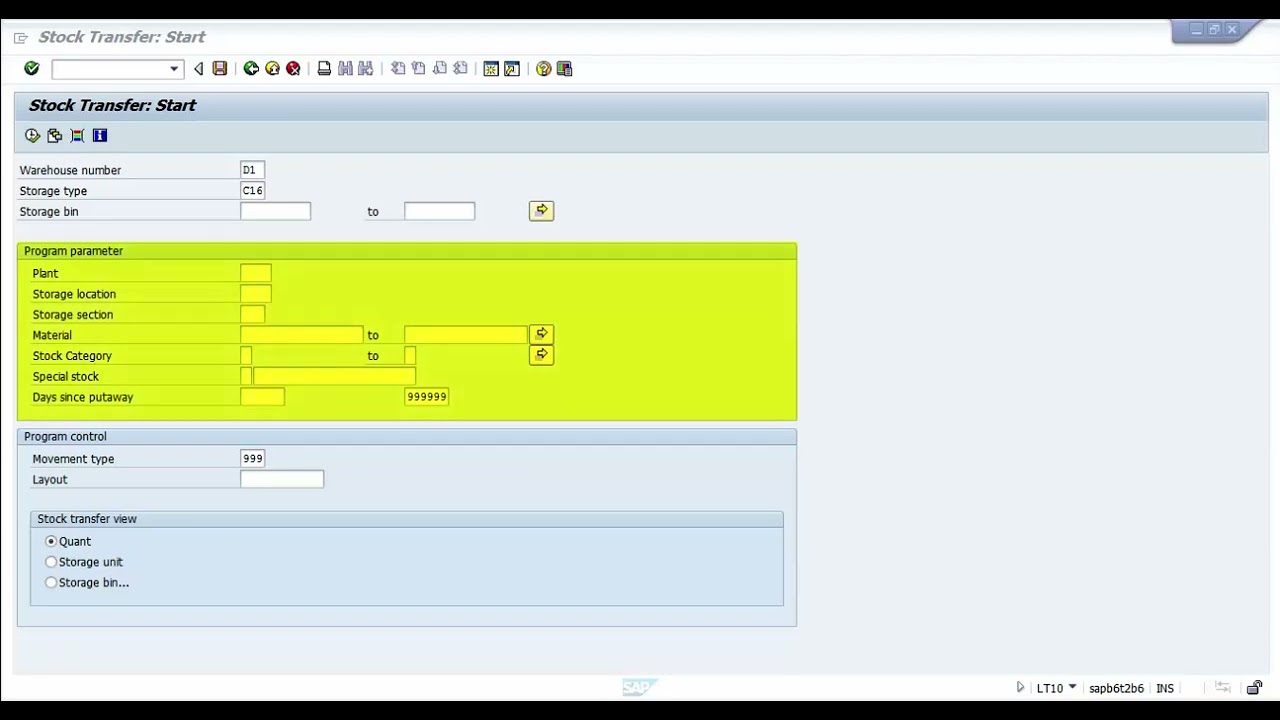Open the LT10 transaction dropdown in status bar

click(x=1072, y=687)
